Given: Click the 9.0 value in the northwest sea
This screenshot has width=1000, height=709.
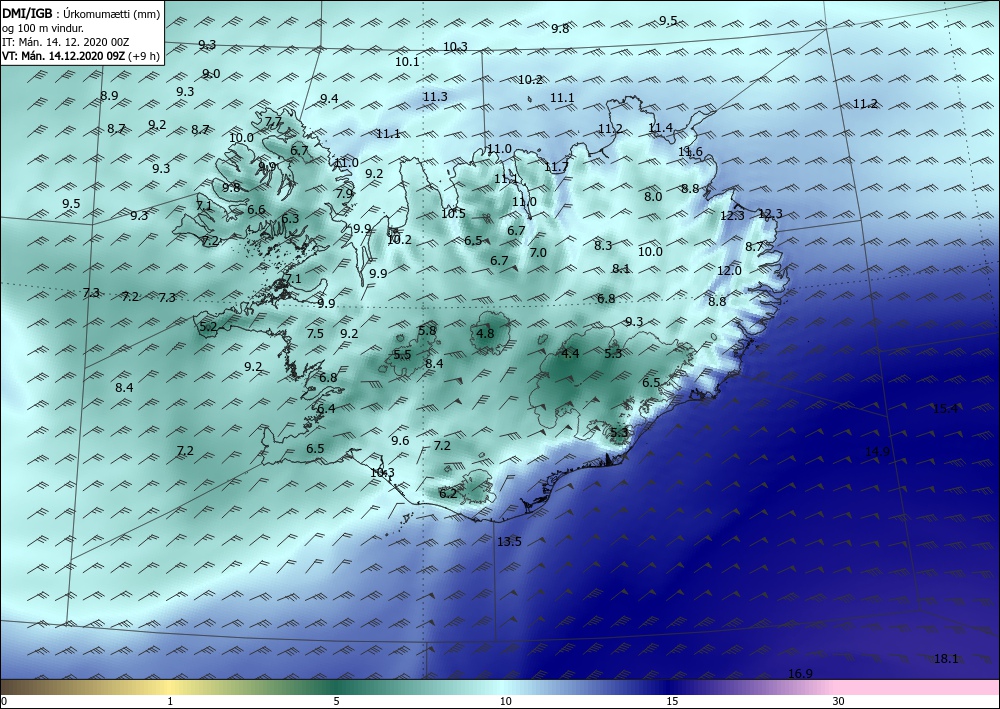Looking at the screenshot, I should tap(211, 74).
